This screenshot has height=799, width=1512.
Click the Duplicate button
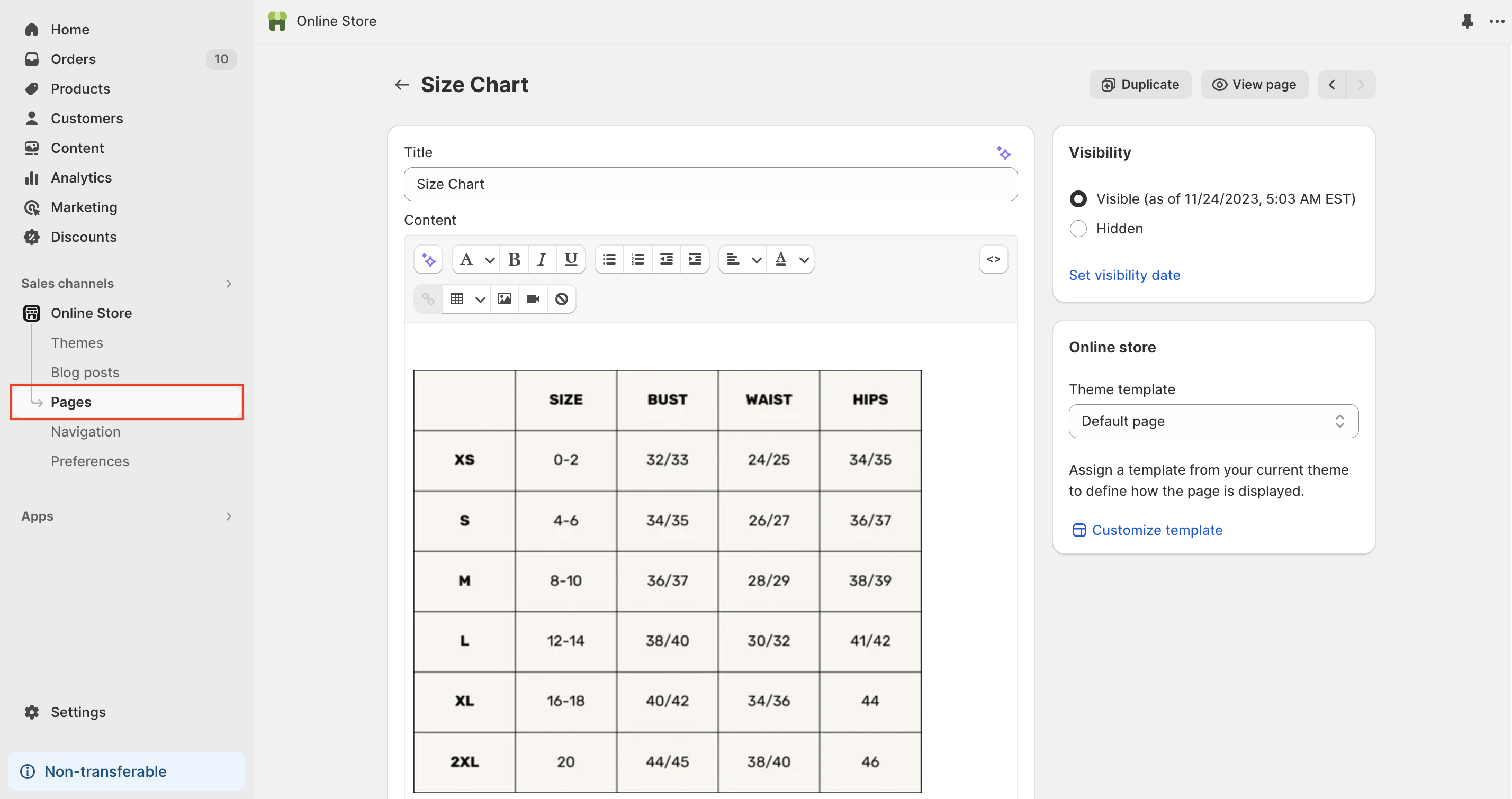[x=1140, y=85]
